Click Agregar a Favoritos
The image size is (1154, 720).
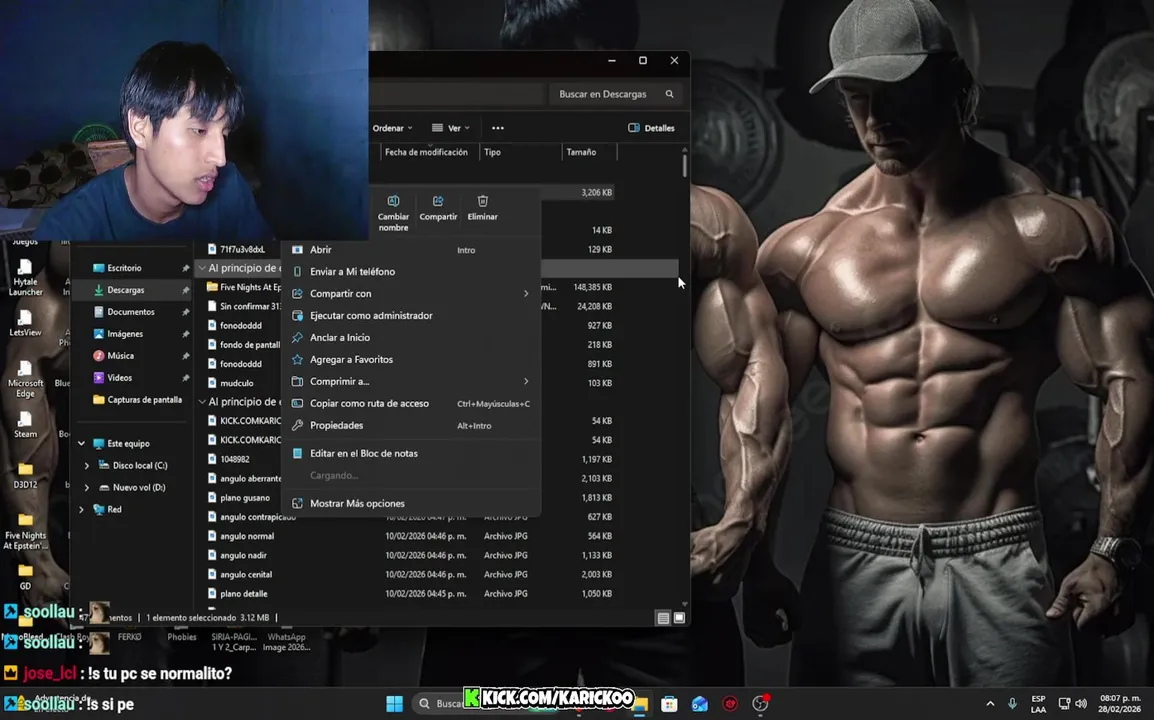tap(412, 360)
